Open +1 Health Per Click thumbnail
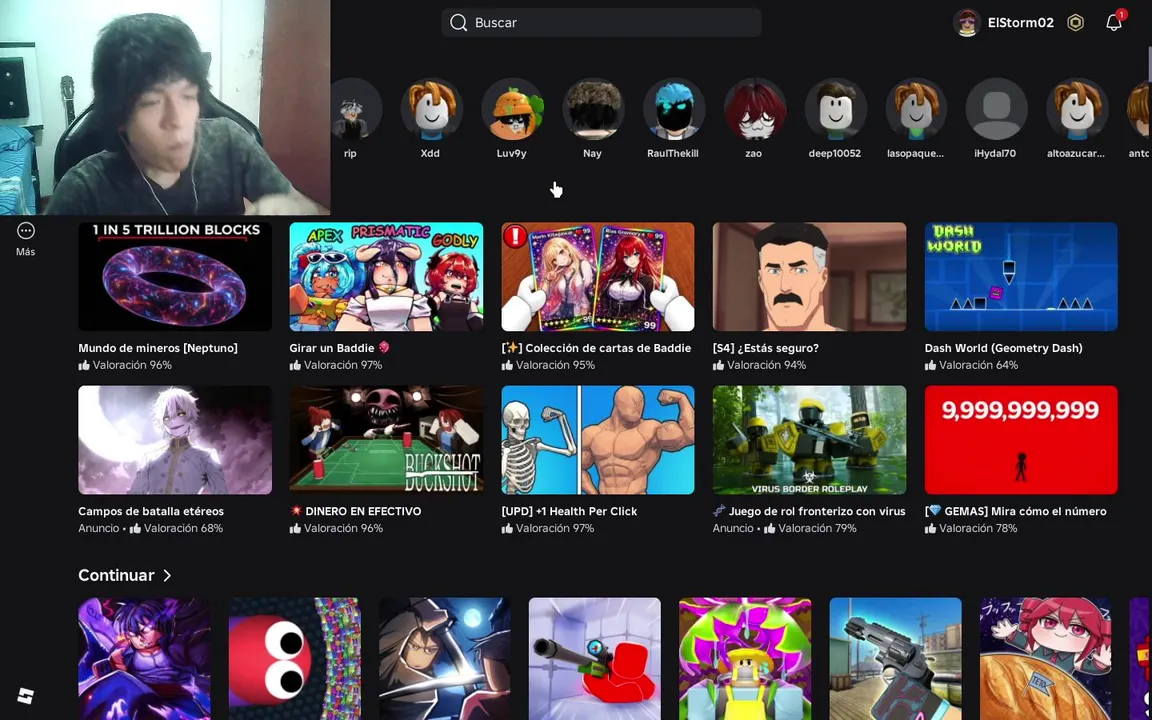Image resolution: width=1152 pixels, height=720 pixels. click(597, 439)
